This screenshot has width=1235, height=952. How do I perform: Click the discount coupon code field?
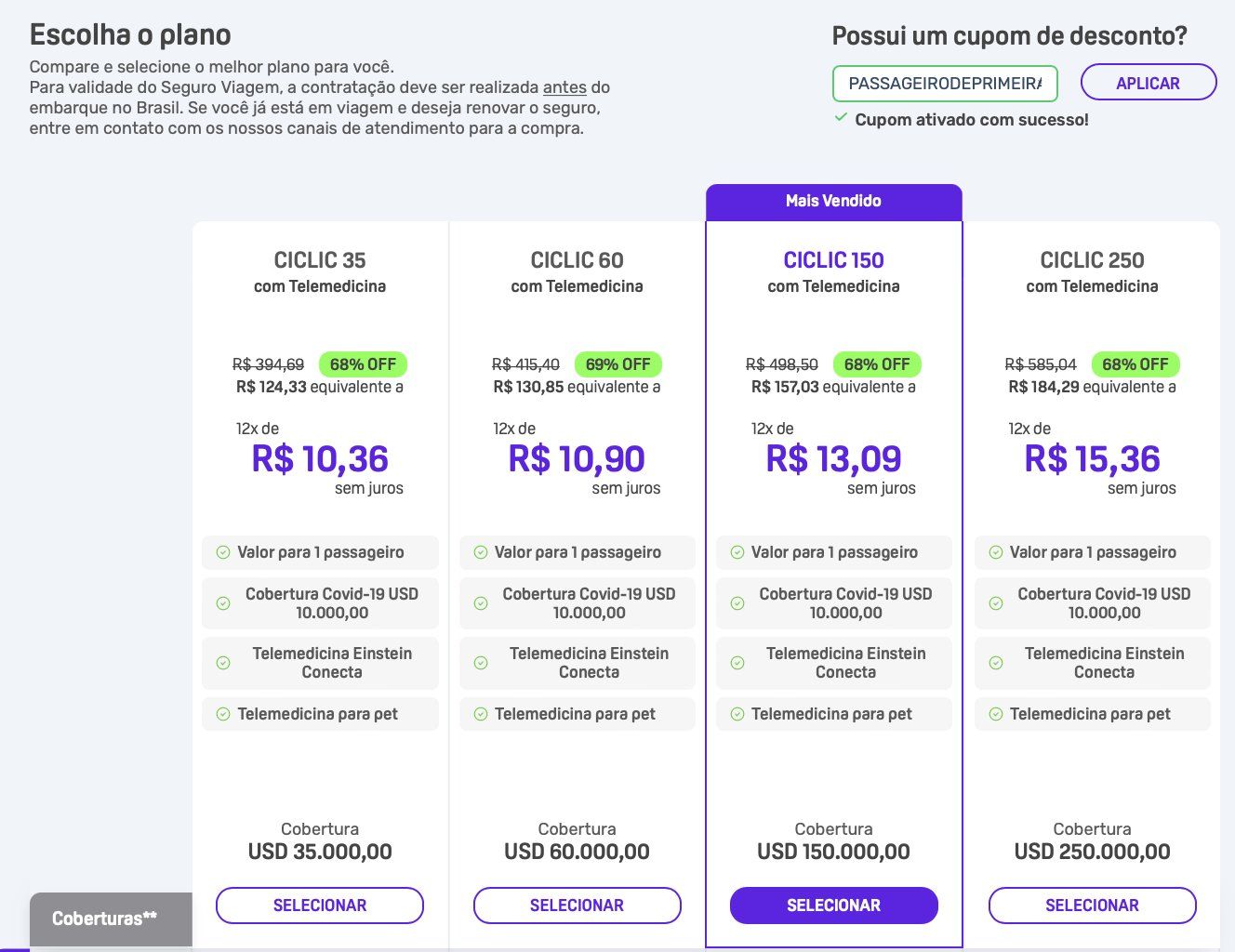coord(944,83)
